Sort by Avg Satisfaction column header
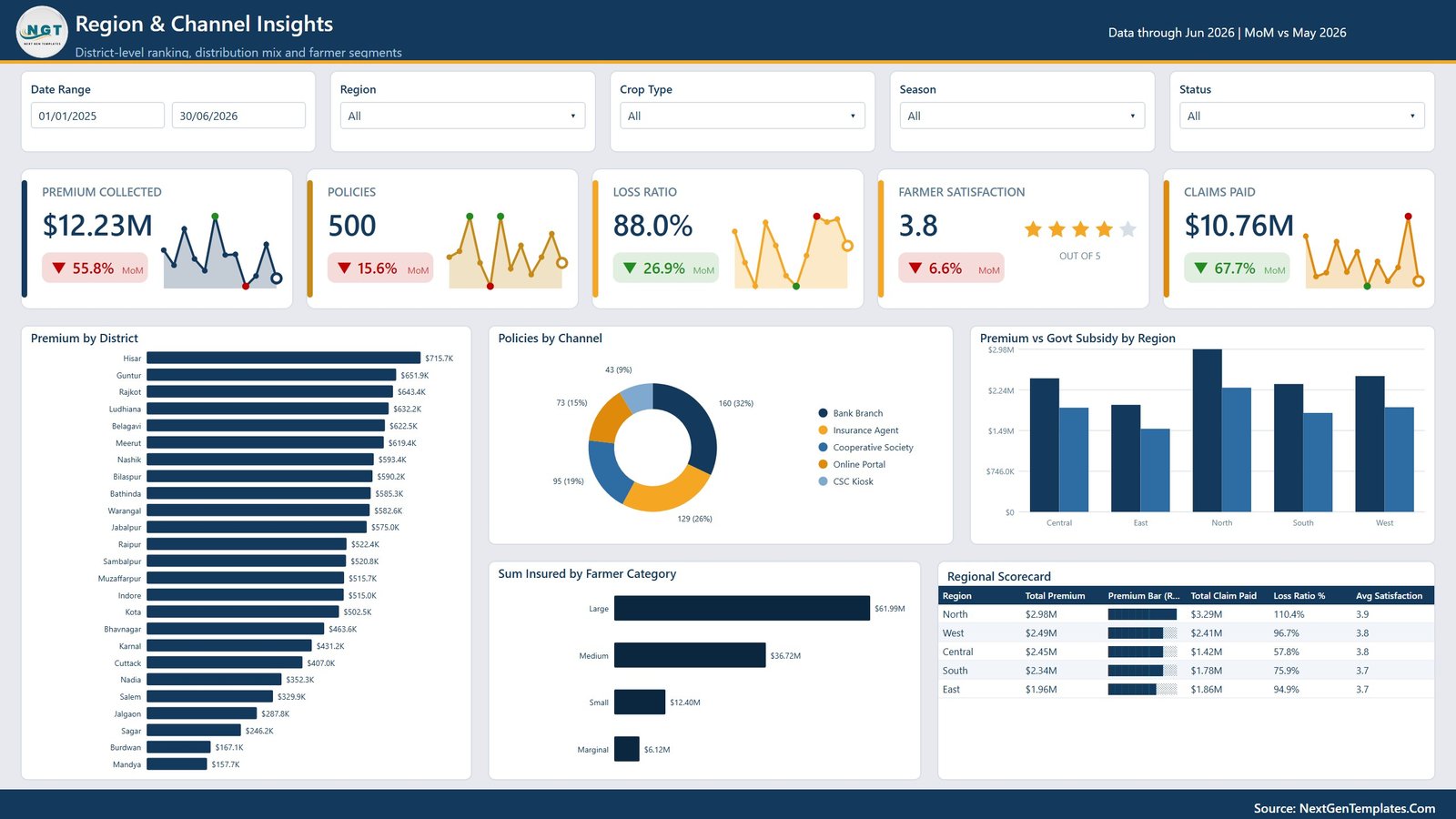The image size is (1456, 819). click(1389, 596)
